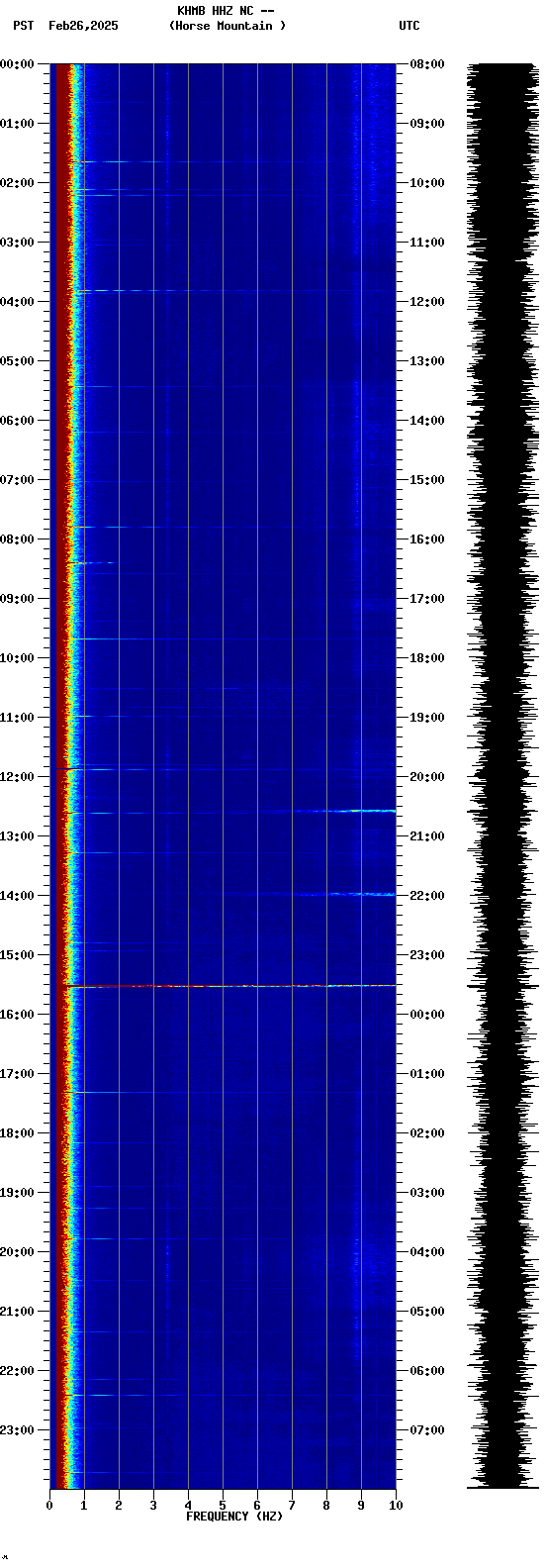Click the frequency axis tick '5'

[223, 1506]
